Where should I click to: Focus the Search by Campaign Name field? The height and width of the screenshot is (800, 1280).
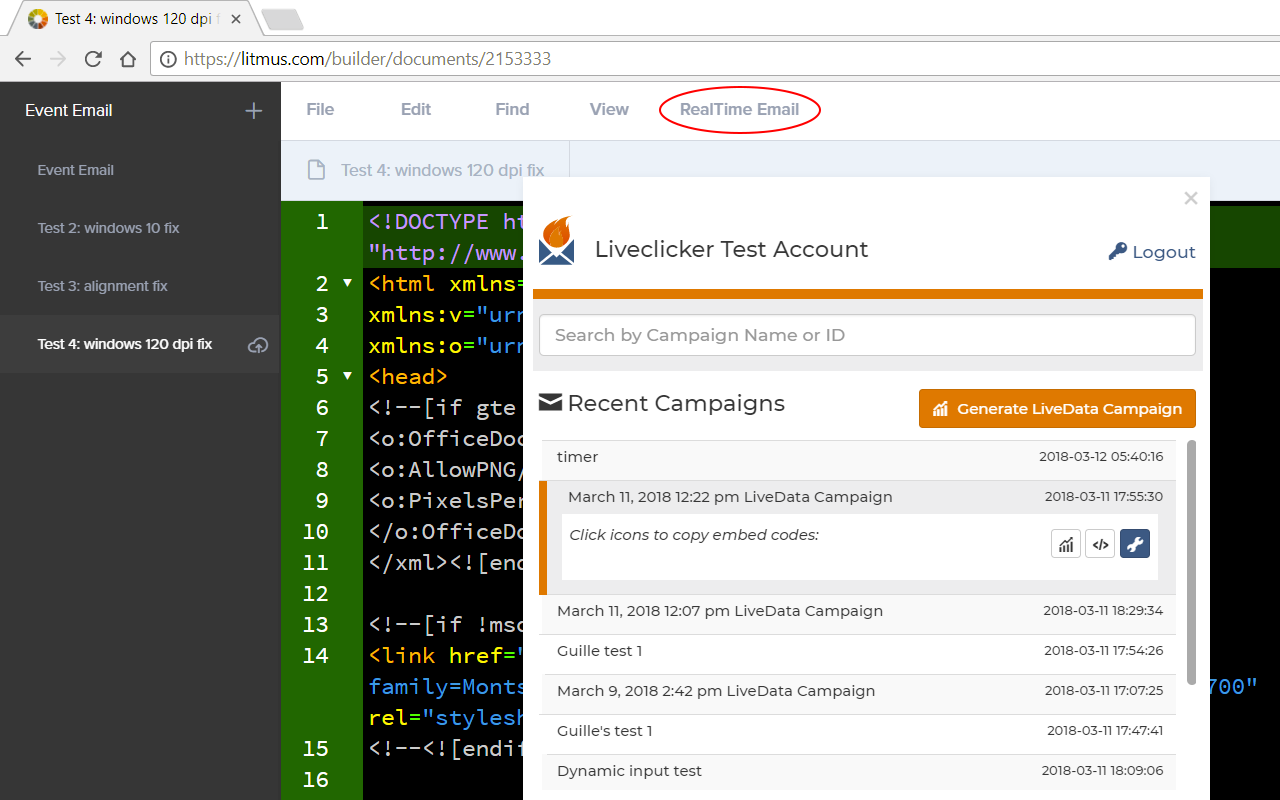point(867,335)
